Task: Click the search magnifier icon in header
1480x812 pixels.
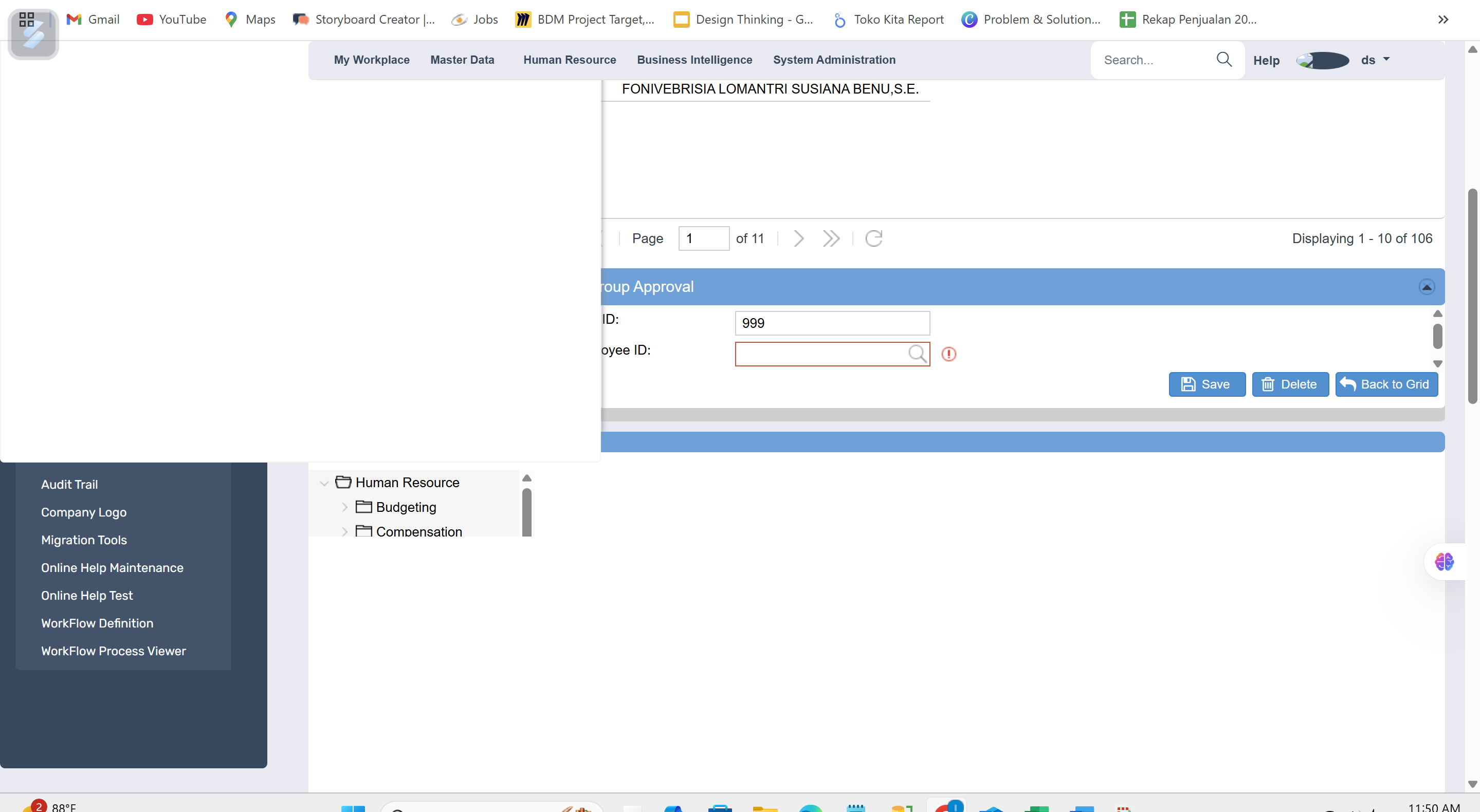Action: (x=1224, y=59)
